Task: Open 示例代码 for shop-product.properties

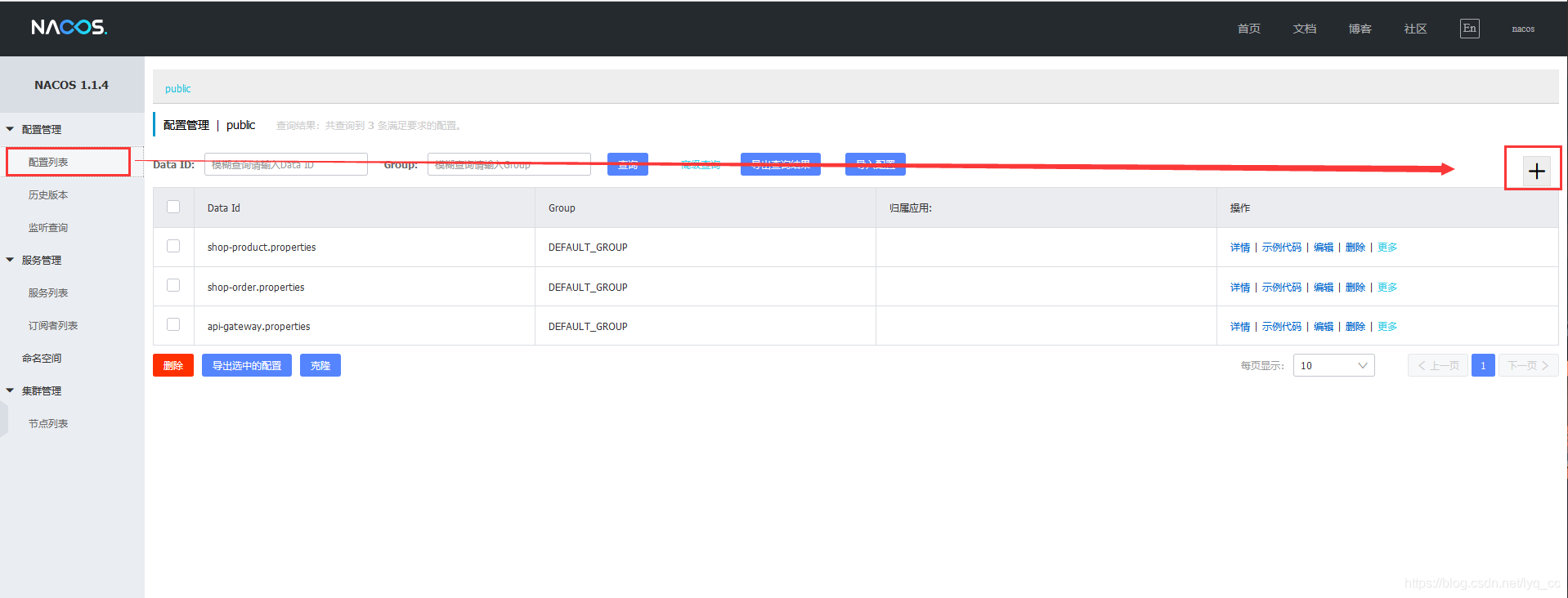Action: point(1282,247)
